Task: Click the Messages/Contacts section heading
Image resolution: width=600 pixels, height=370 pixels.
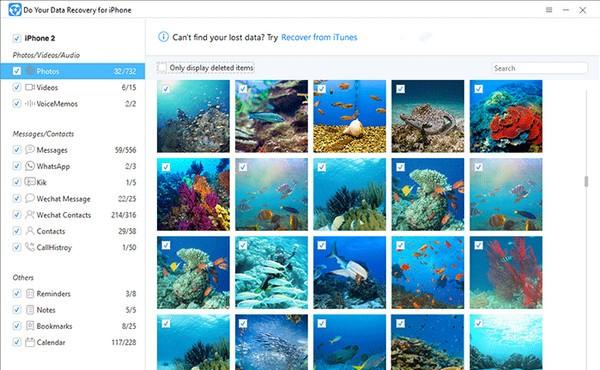Action: [x=43, y=134]
